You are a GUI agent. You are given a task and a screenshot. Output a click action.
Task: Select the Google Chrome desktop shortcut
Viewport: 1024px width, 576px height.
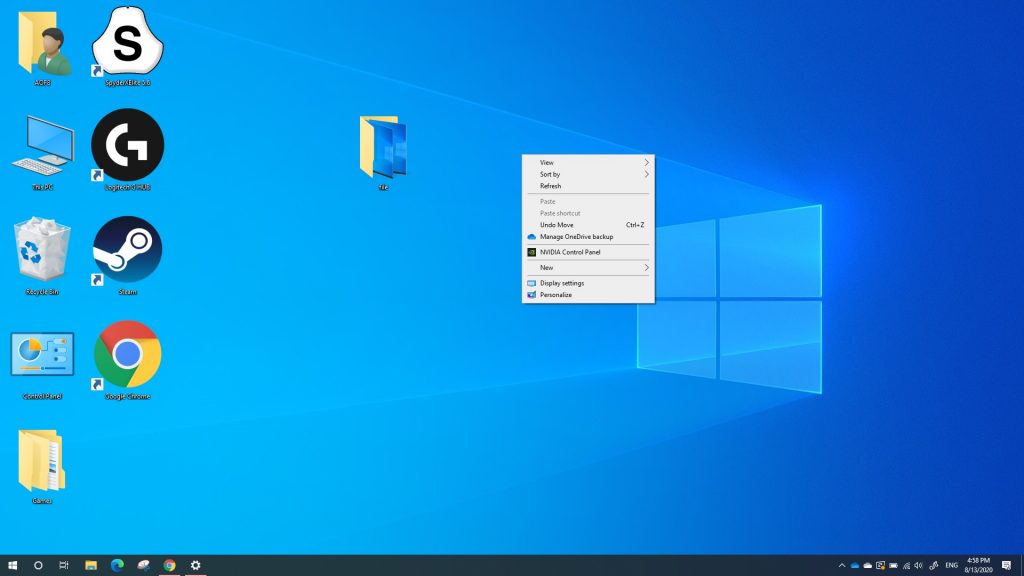(x=127, y=359)
